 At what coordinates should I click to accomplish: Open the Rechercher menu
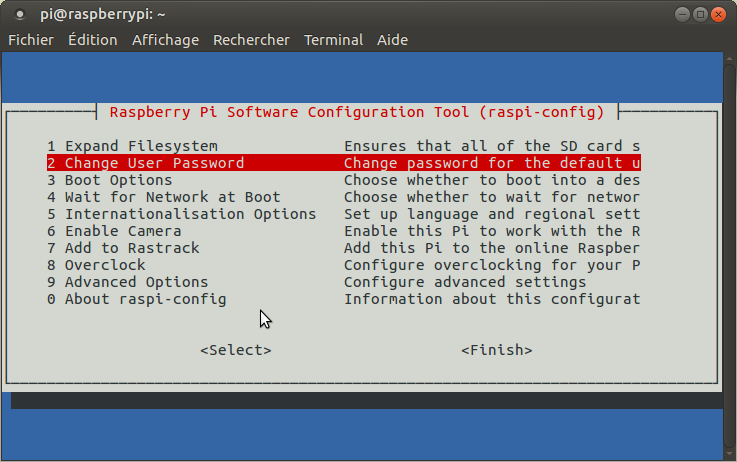tap(251, 40)
